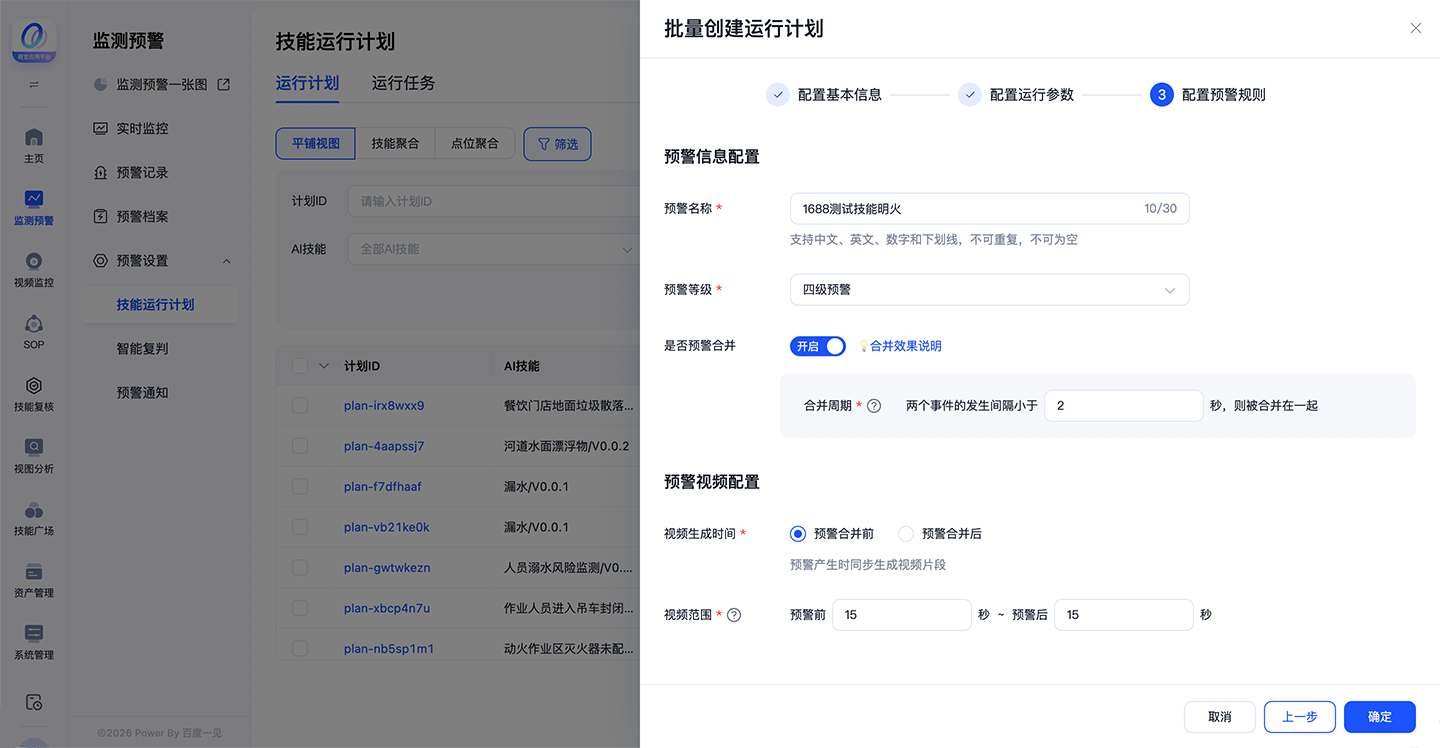Click the 取消 cancel button
Screen dimensions: 1440x748
1220,717
